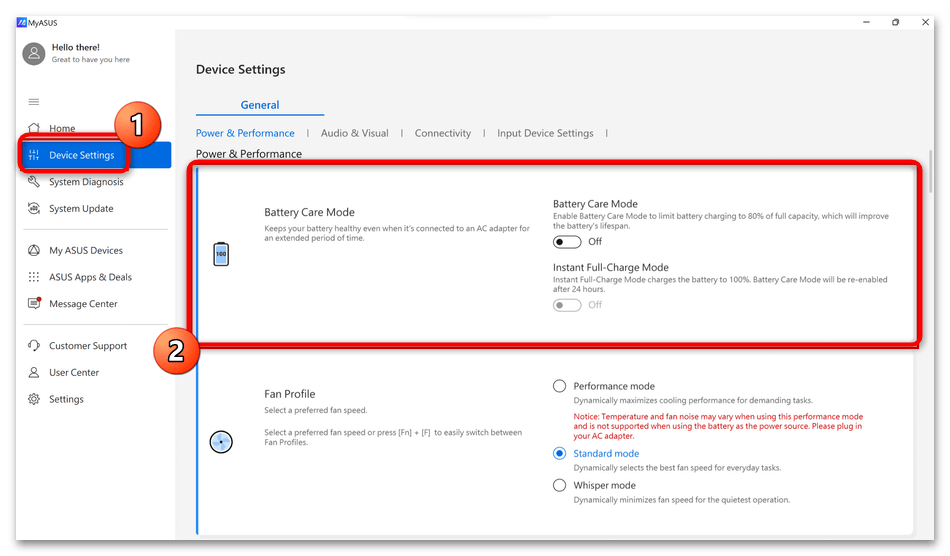Click the Message Center icon with red dot
Image resolution: width=950 pixels, height=556 pixels.
pos(34,303)
